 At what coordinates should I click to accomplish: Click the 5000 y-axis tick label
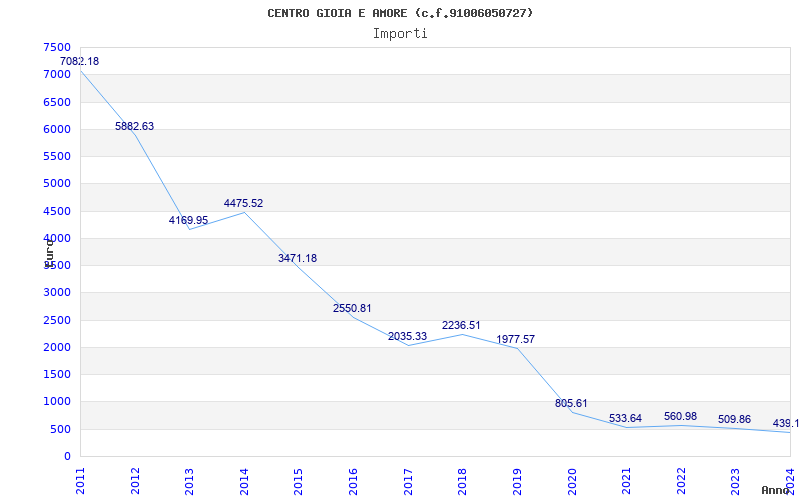point(55,184)
